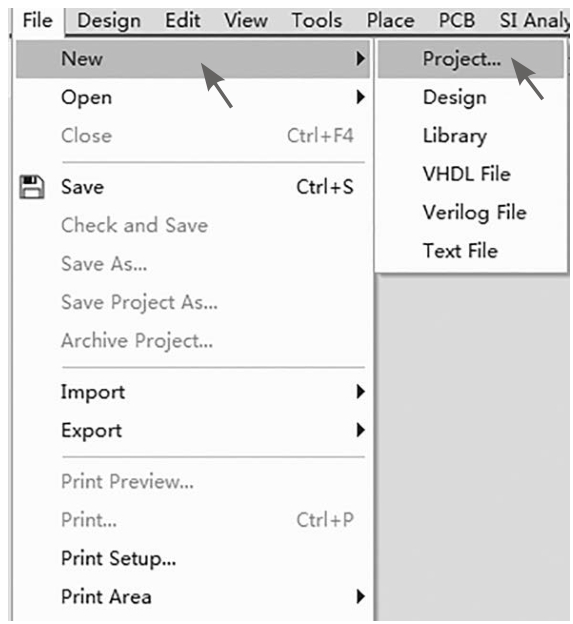Expand the Import submenu arrow

(360, 392)
